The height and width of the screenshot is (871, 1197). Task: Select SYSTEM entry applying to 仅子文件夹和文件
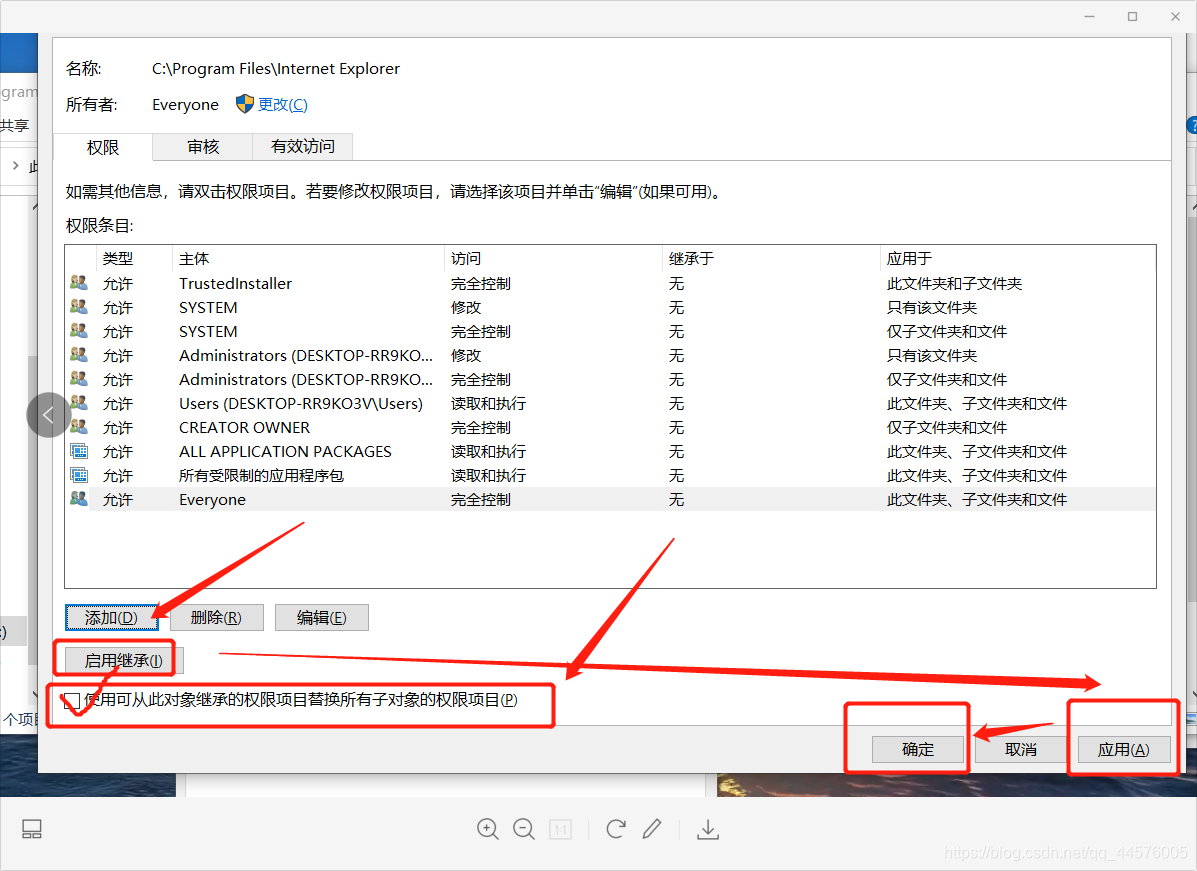tap(610, 331)
